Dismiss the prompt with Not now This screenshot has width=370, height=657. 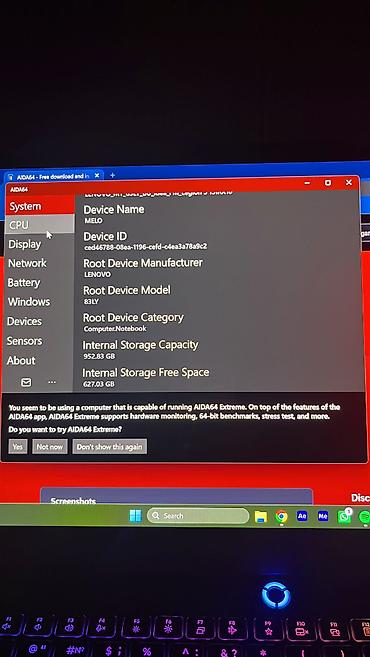tap(49, 447)
